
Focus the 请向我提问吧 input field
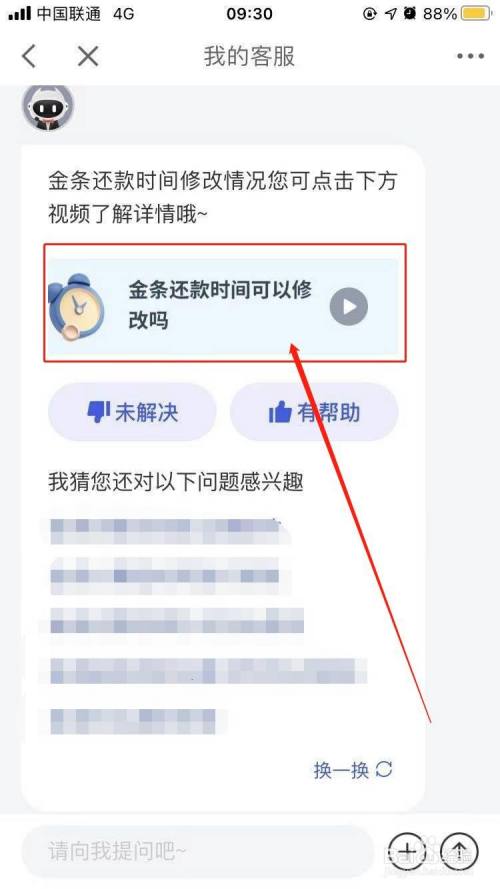pos(197,851)
